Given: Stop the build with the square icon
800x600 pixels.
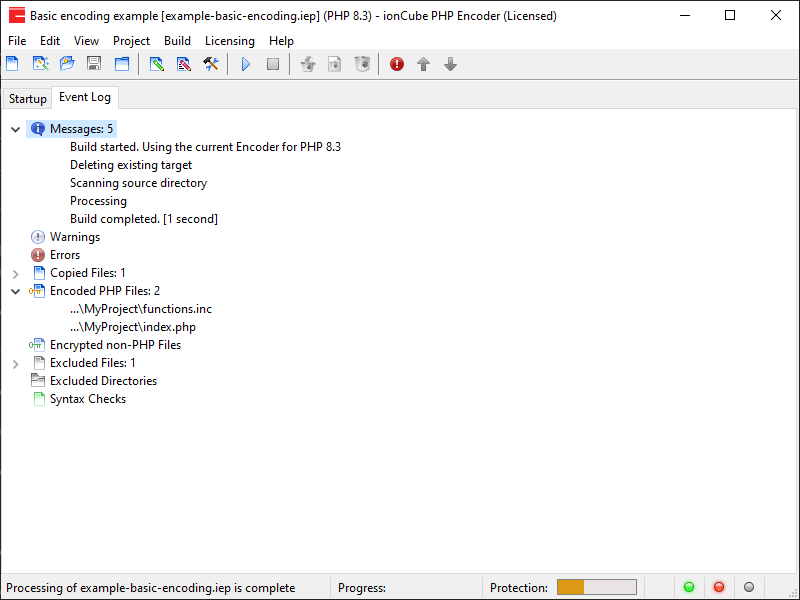Looking at the screenshot, I should point(273,64).
